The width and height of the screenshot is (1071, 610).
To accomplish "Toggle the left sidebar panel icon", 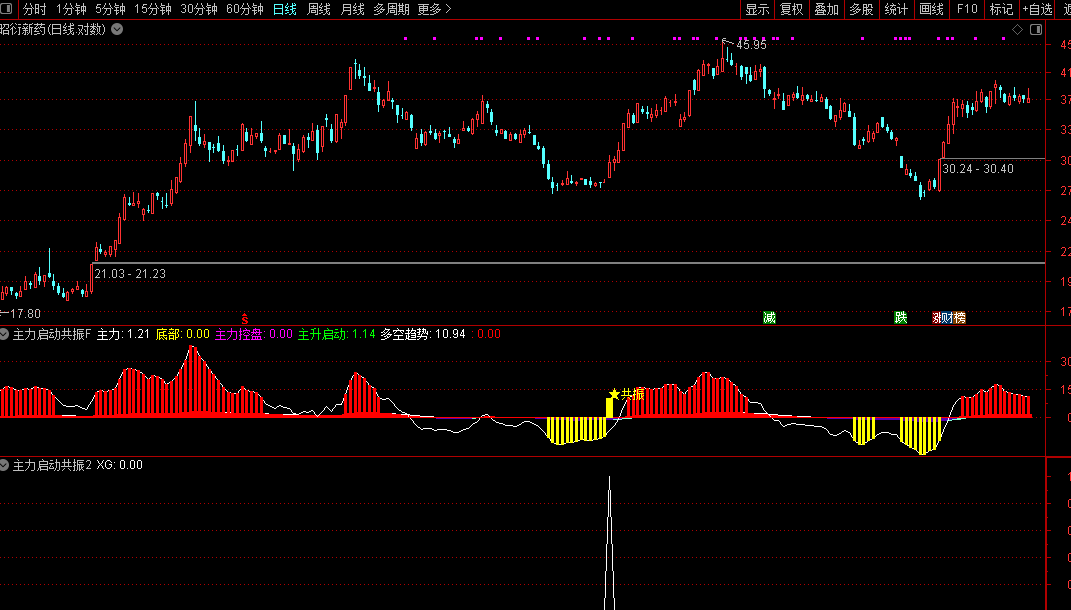I will (7, 9).
